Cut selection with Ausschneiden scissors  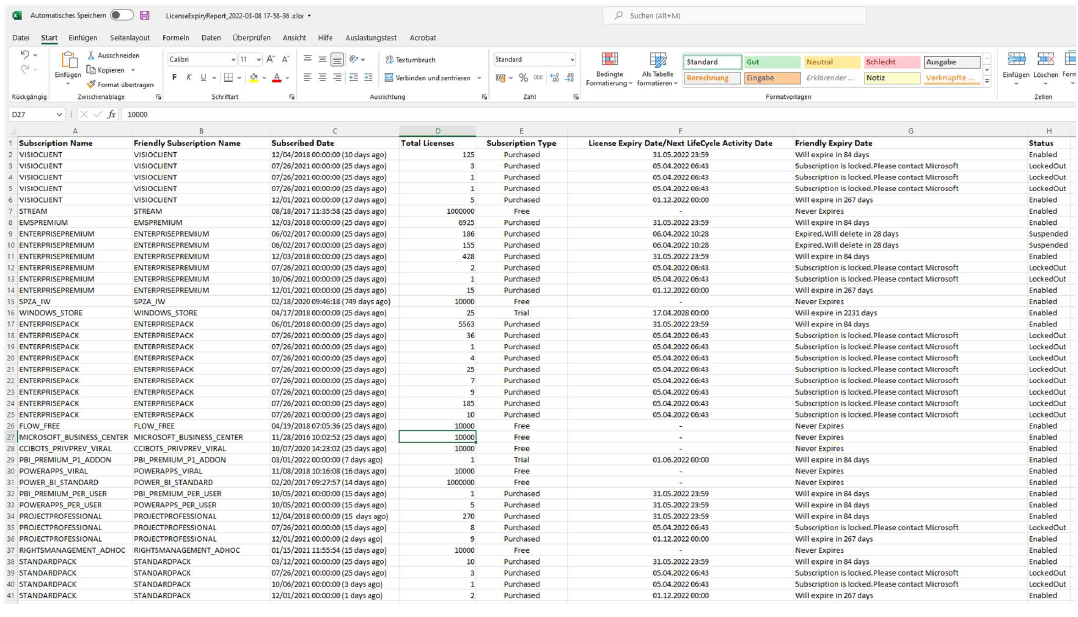(x=91, y=55)
